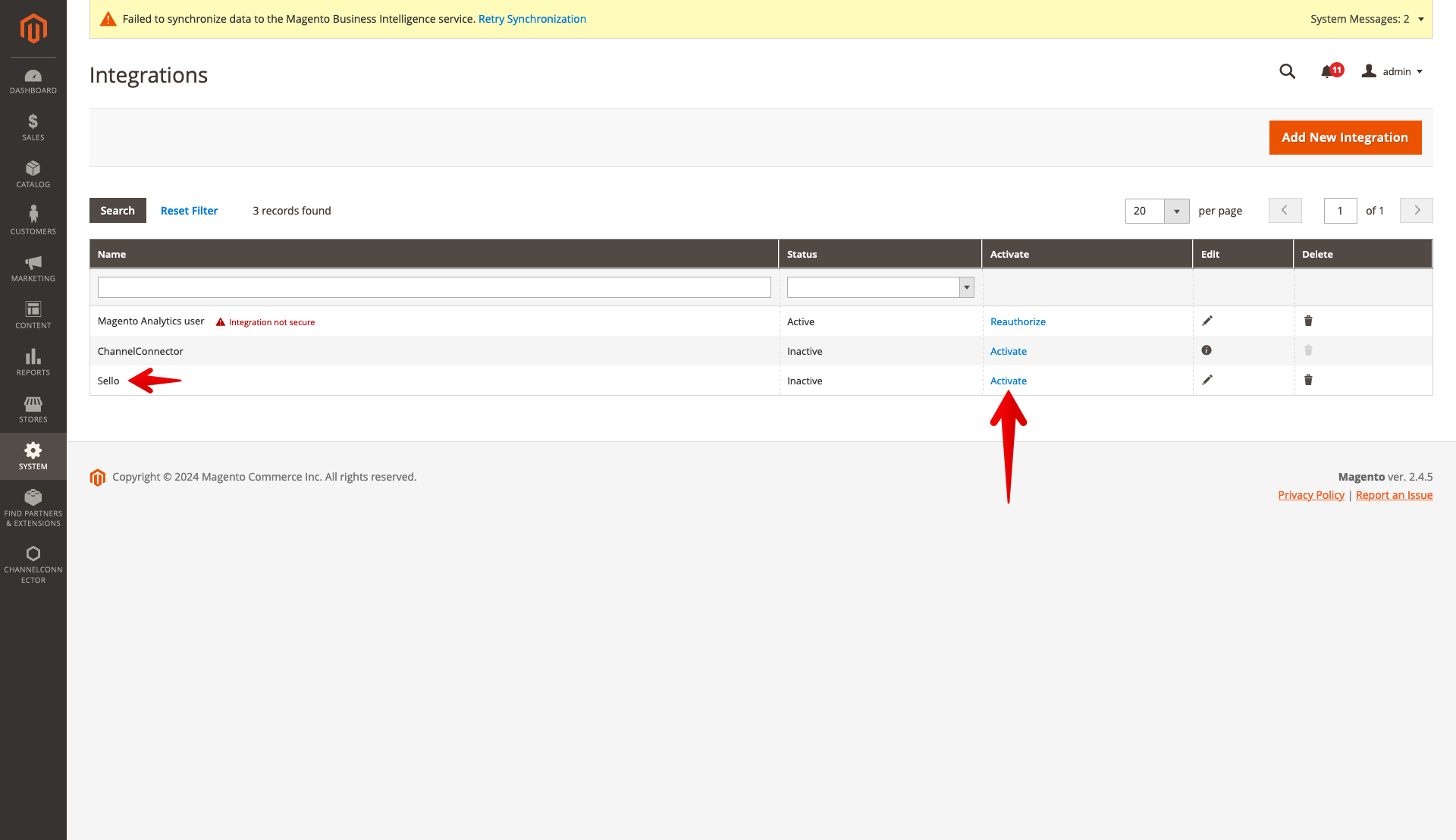Click the Magento footer logo

(98, 477)
